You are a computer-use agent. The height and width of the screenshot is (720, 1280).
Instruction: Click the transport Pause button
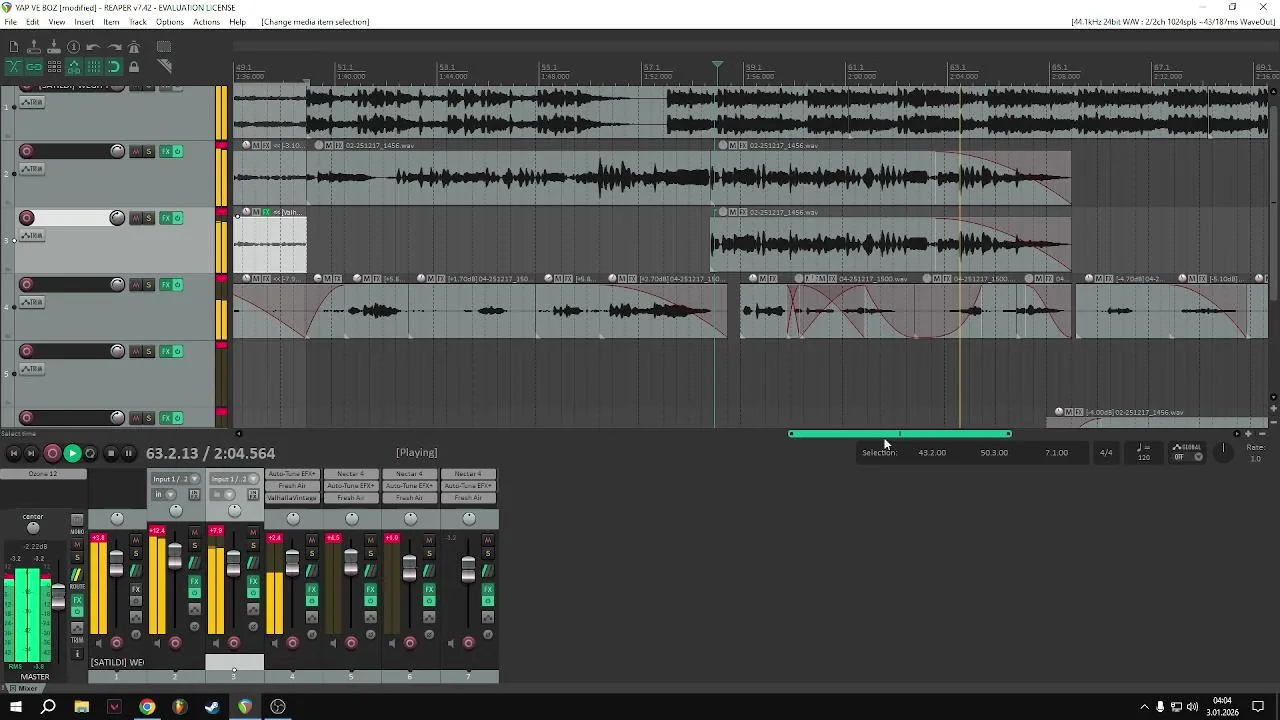tap(128, 453)
